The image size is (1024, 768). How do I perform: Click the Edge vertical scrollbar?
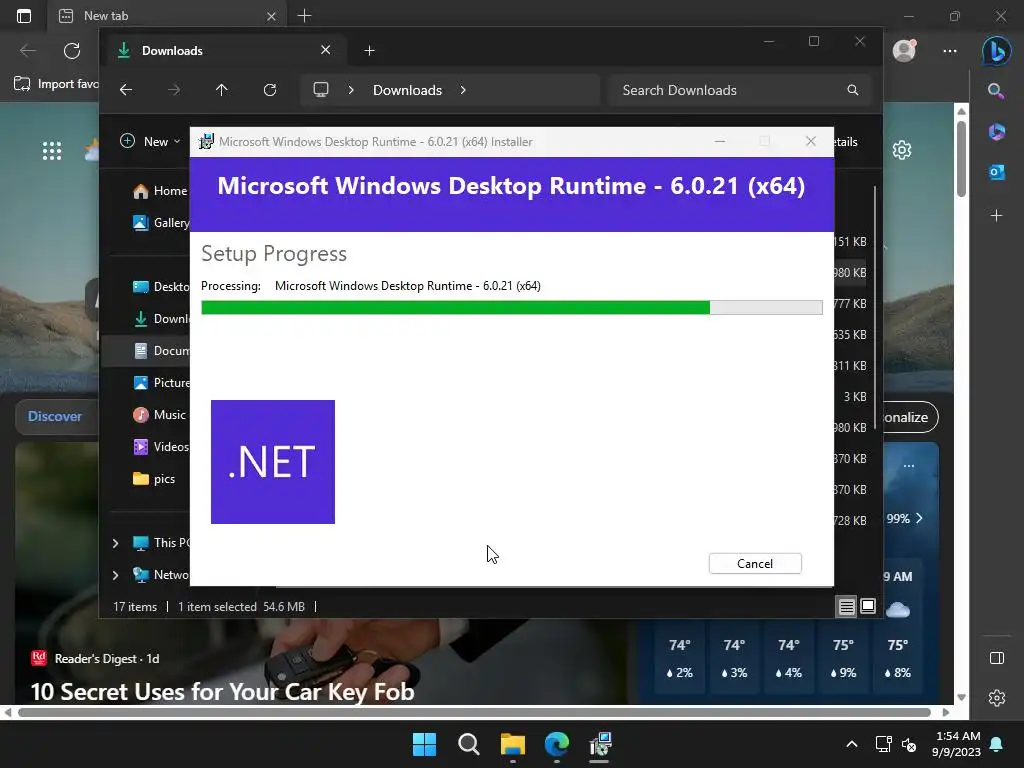coord(961,160)
